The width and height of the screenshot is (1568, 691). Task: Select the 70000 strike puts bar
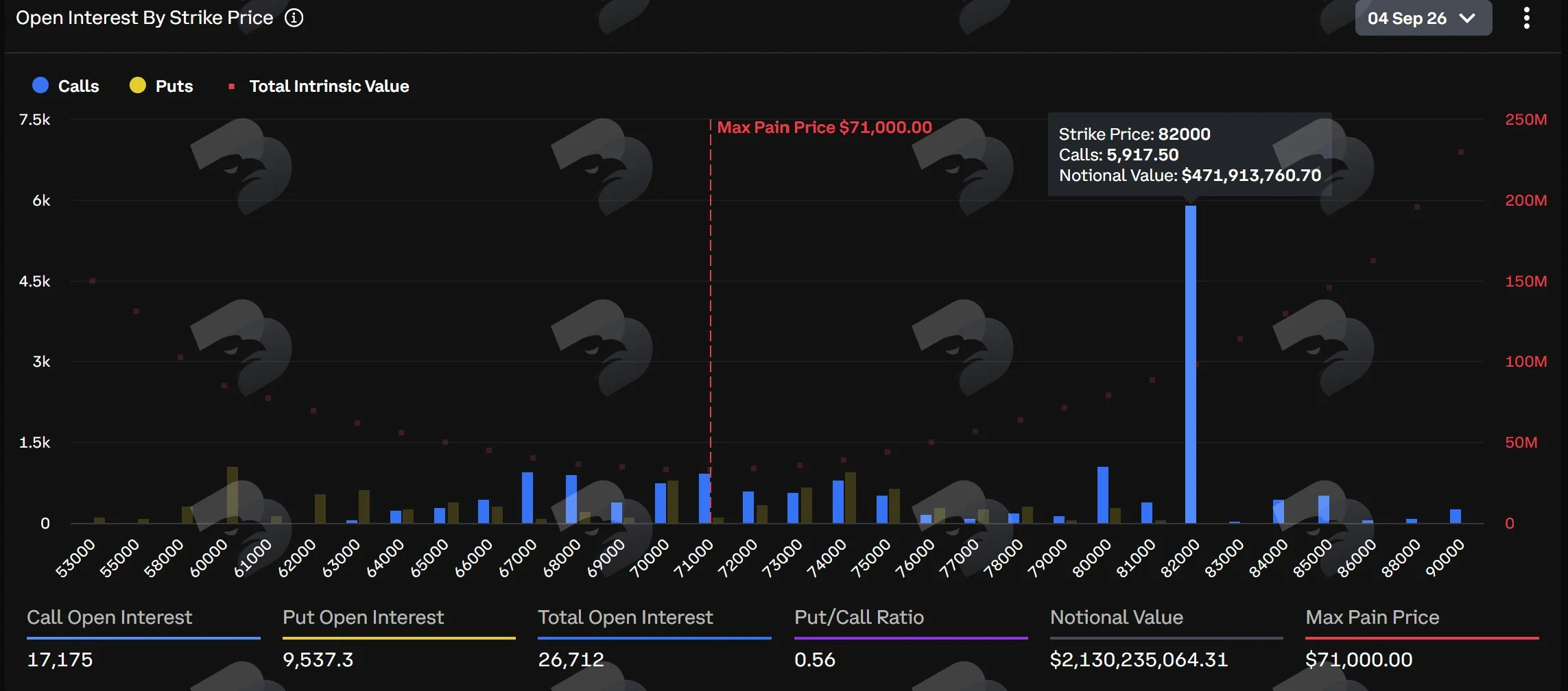pyautogui.click(x=673, y=502)
